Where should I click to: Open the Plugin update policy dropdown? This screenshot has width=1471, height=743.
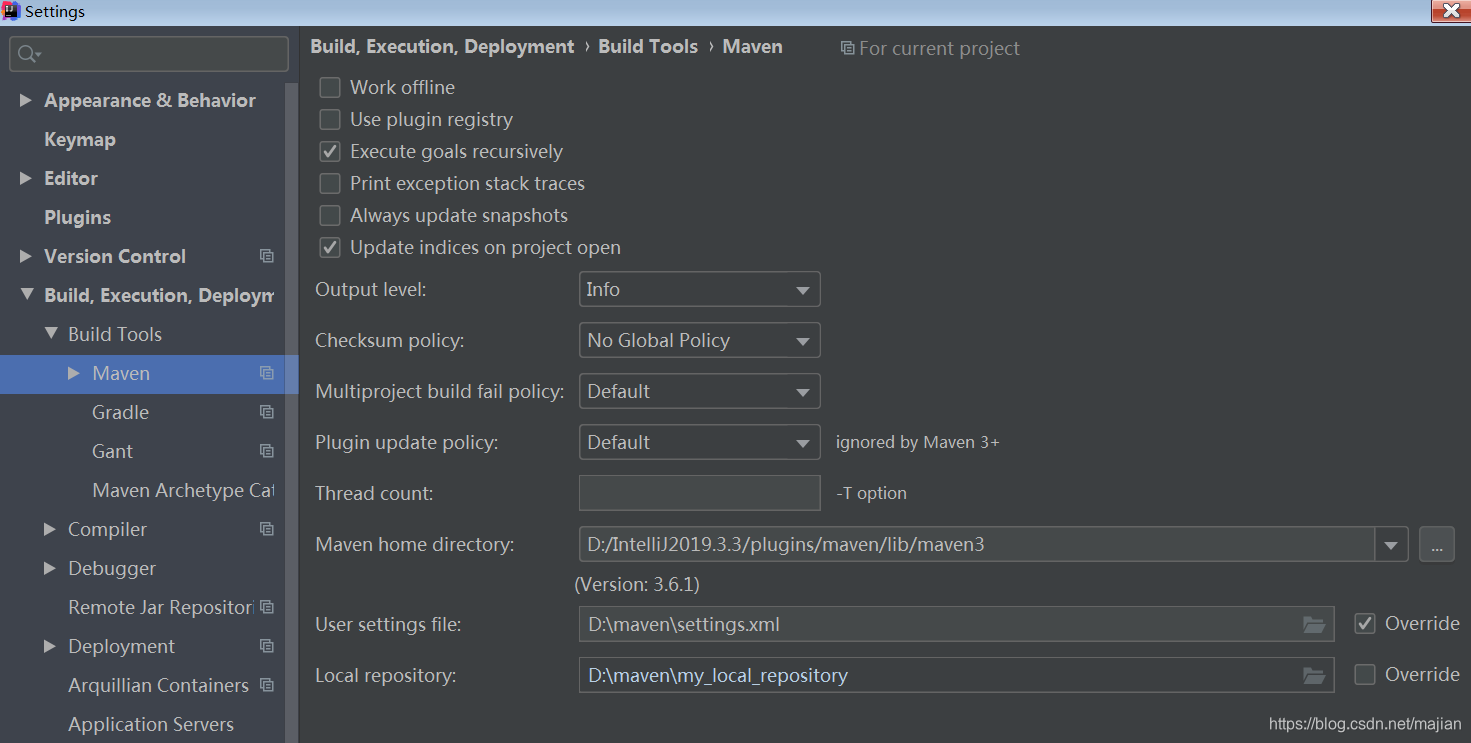(x=700, y=442)
